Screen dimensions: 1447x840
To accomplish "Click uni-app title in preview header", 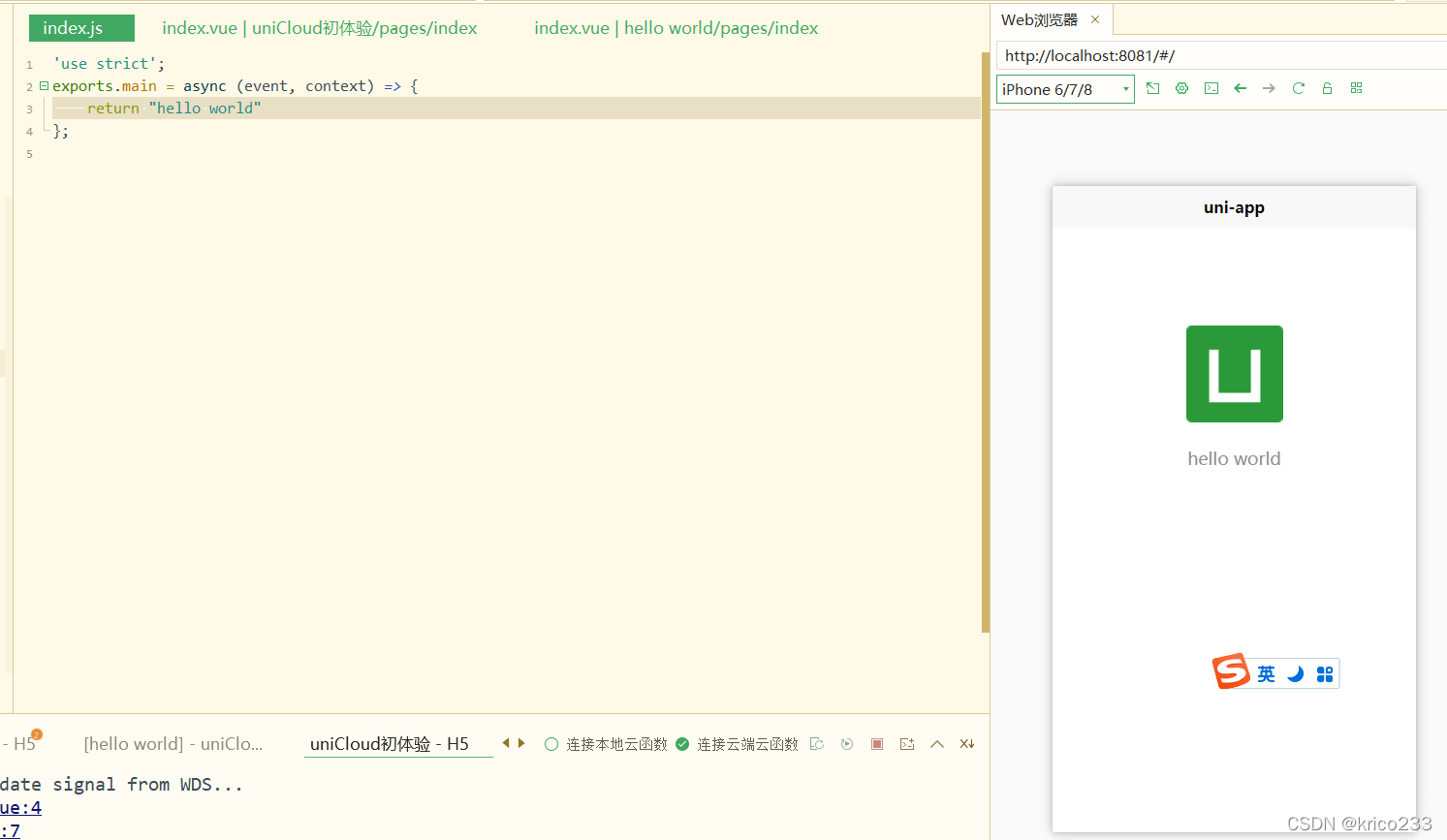I will point(1234,207).
